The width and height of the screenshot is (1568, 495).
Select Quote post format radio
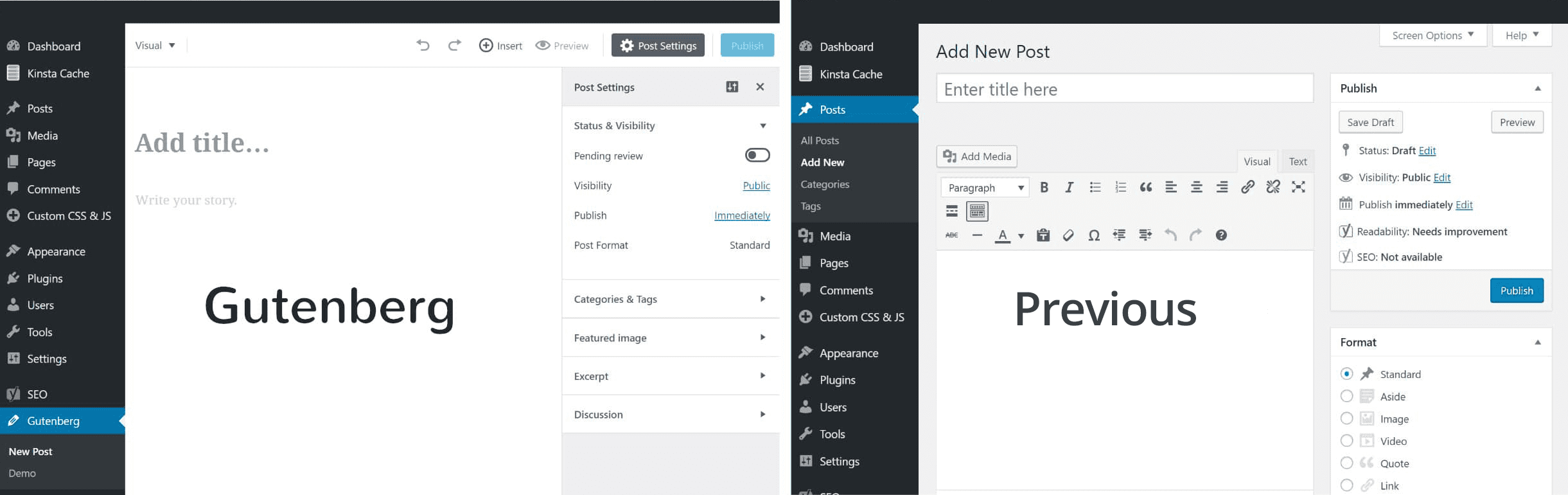[1347, 463]
